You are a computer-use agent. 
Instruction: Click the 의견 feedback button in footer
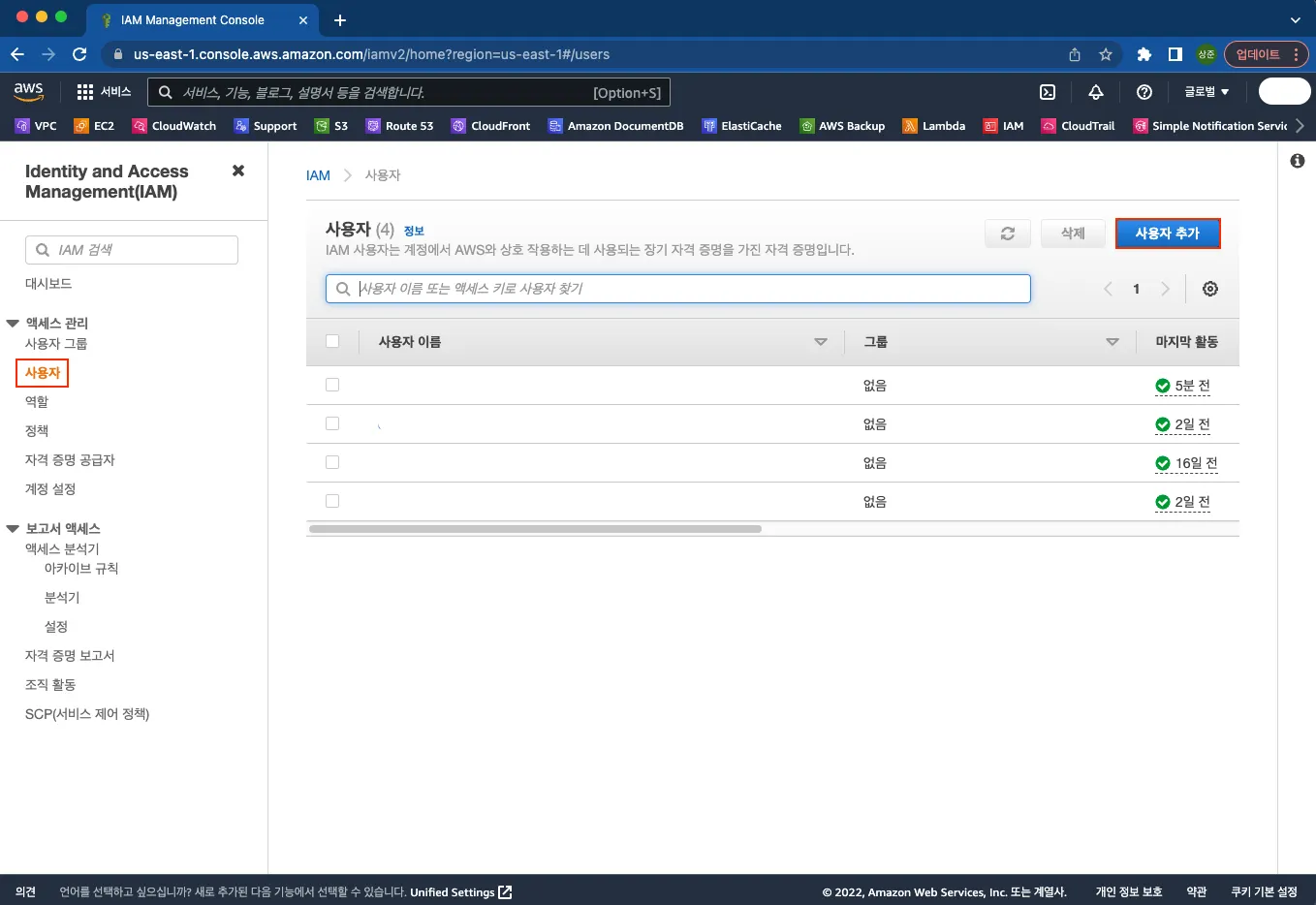click(x=26, y=892)
